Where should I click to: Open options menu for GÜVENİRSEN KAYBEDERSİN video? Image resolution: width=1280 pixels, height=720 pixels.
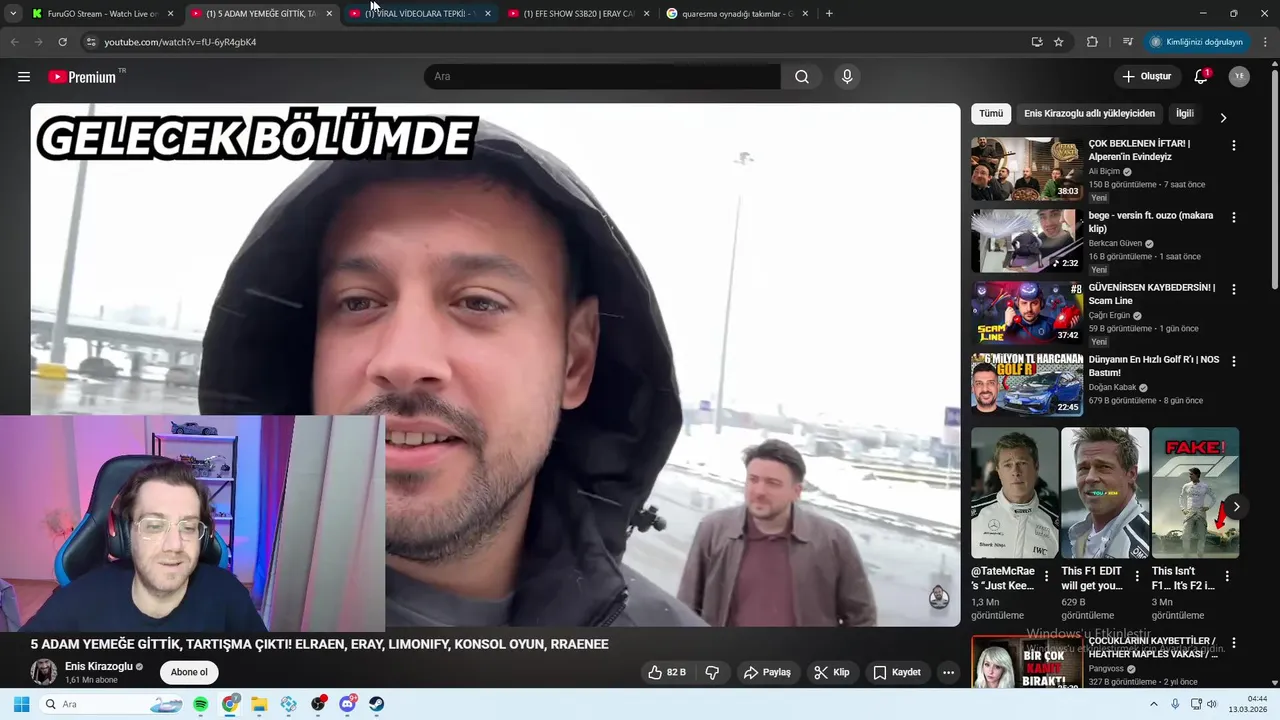coord(1233,289)
